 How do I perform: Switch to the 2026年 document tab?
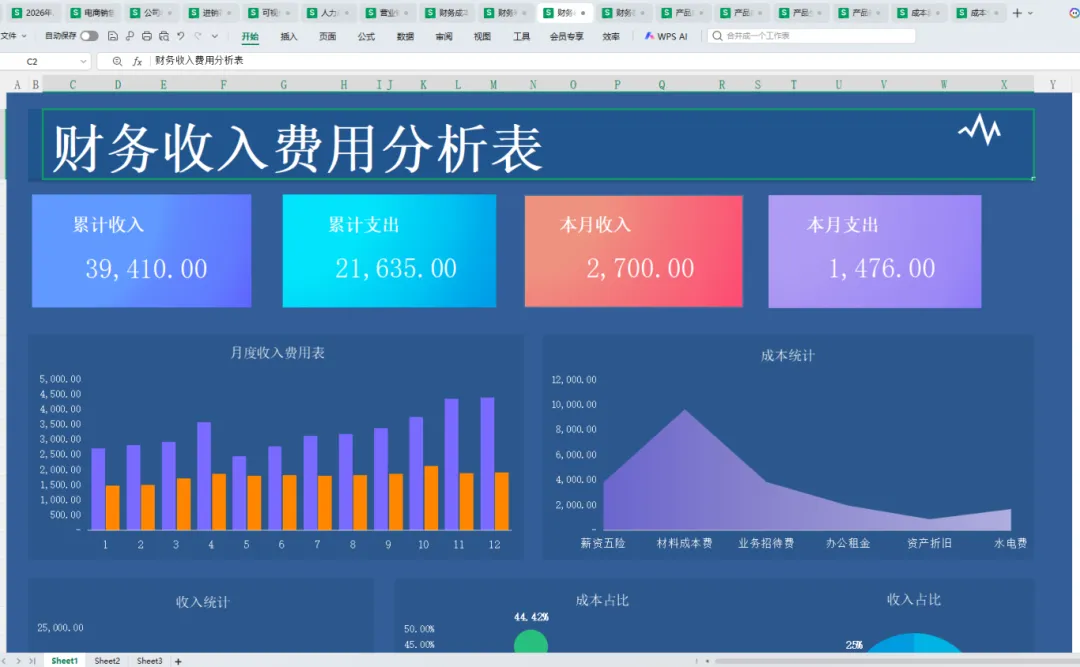33,12
